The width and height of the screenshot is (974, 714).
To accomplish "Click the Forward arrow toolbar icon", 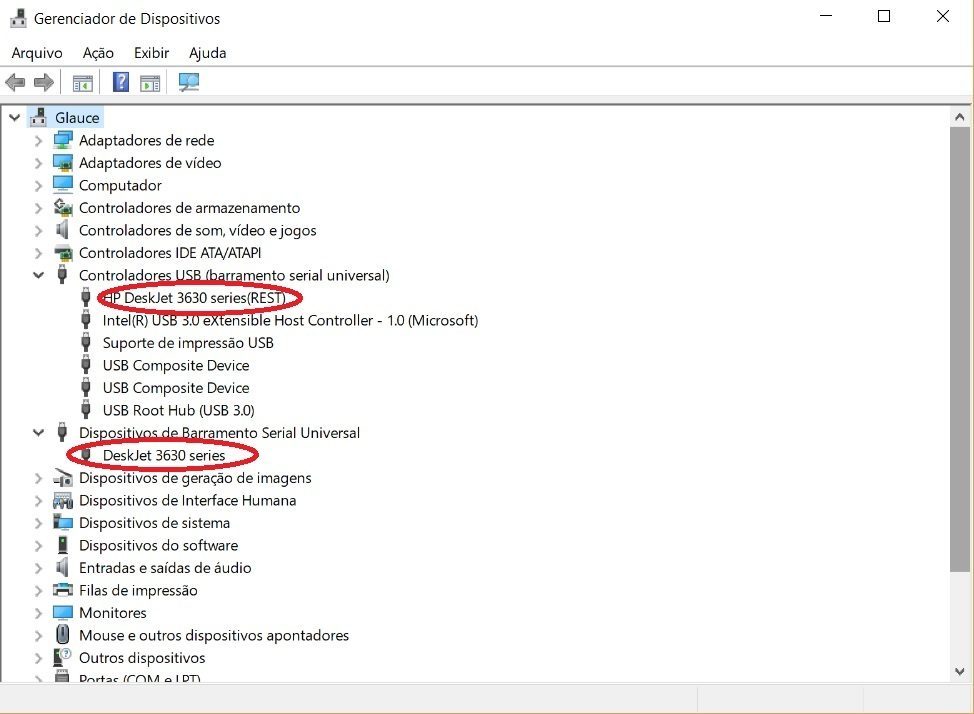I will (43, 82).
